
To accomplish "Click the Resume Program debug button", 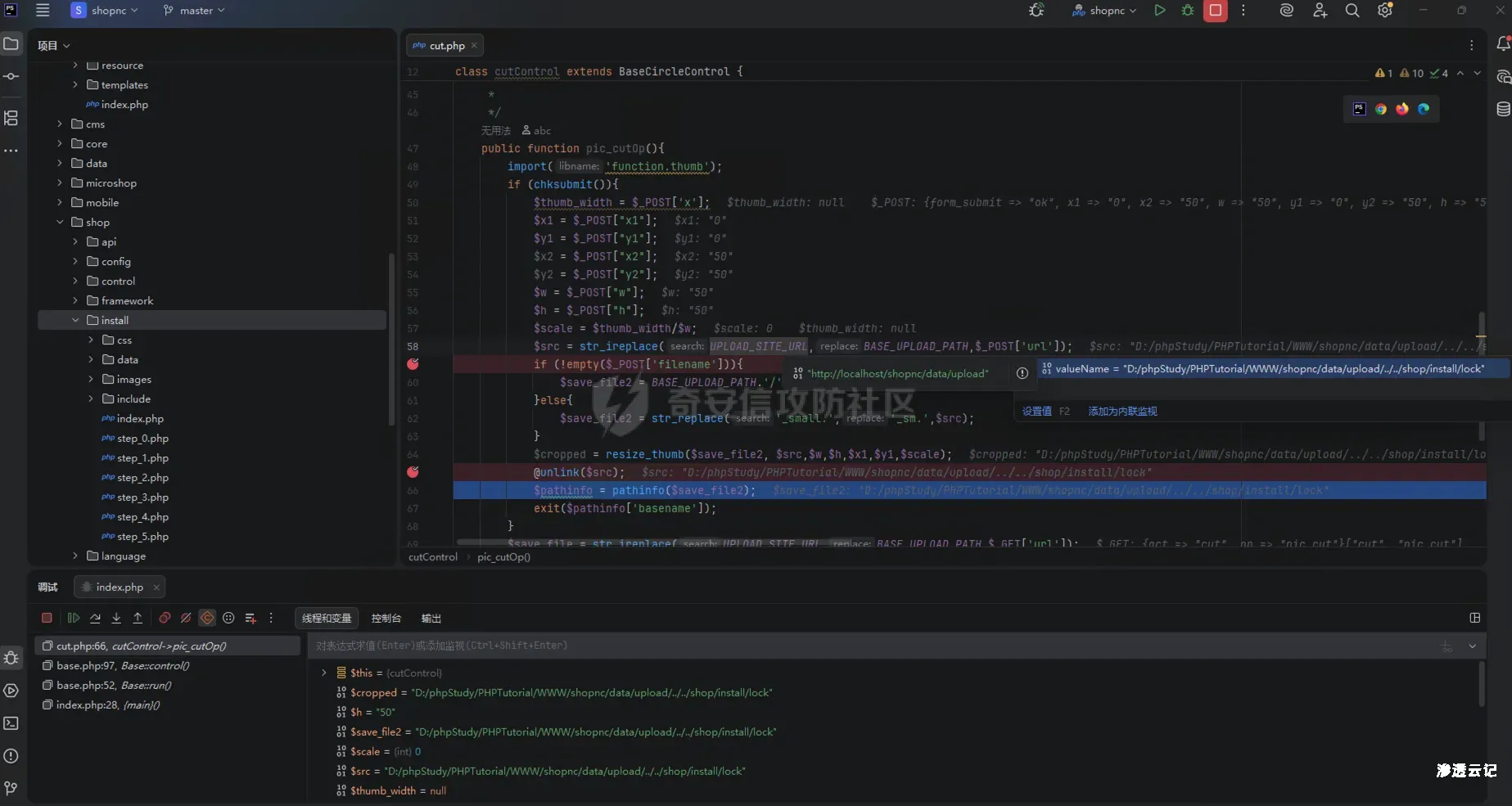I will (x=74, y=619).
